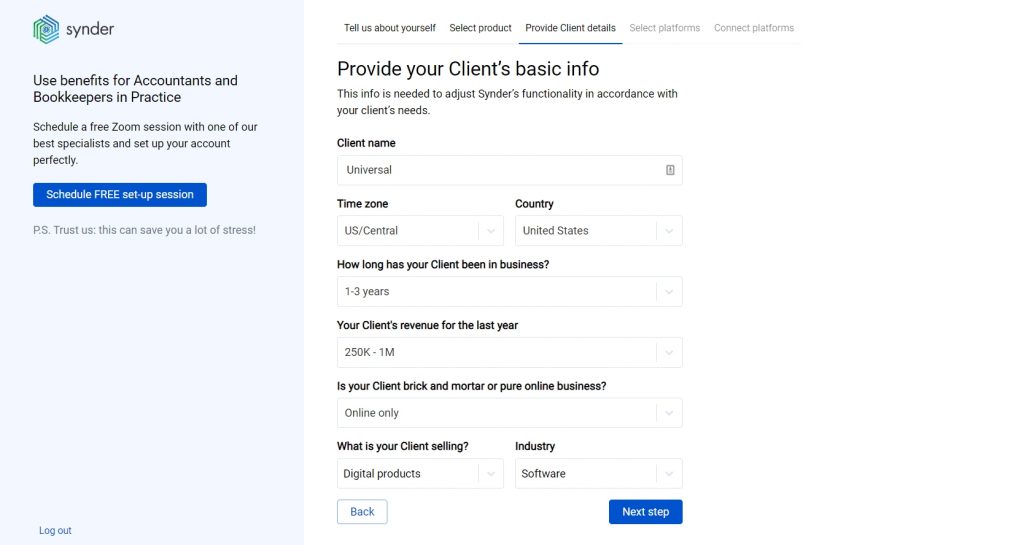This screenshot has width=1024, height=545.
Task: Expand the years in business dropdown
Action: [x=509, y=292]
